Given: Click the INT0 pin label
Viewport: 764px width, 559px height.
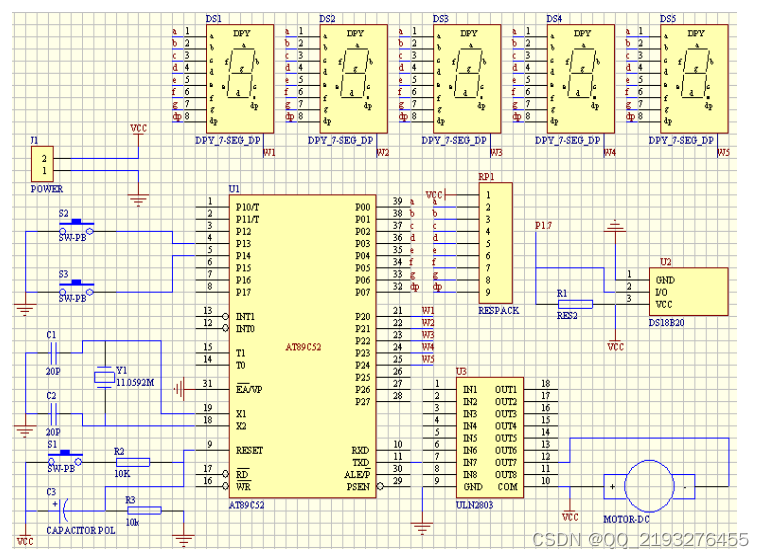Looking at the screenshot, I should click(245, 328).
